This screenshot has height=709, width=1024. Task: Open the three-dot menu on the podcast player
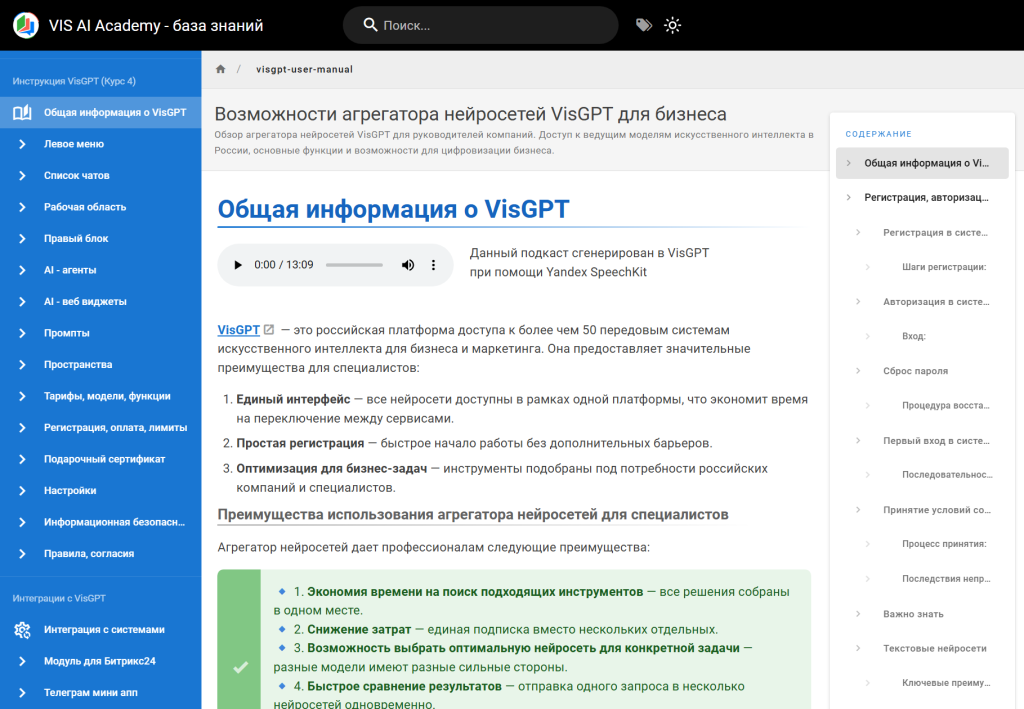coord(433,264)
